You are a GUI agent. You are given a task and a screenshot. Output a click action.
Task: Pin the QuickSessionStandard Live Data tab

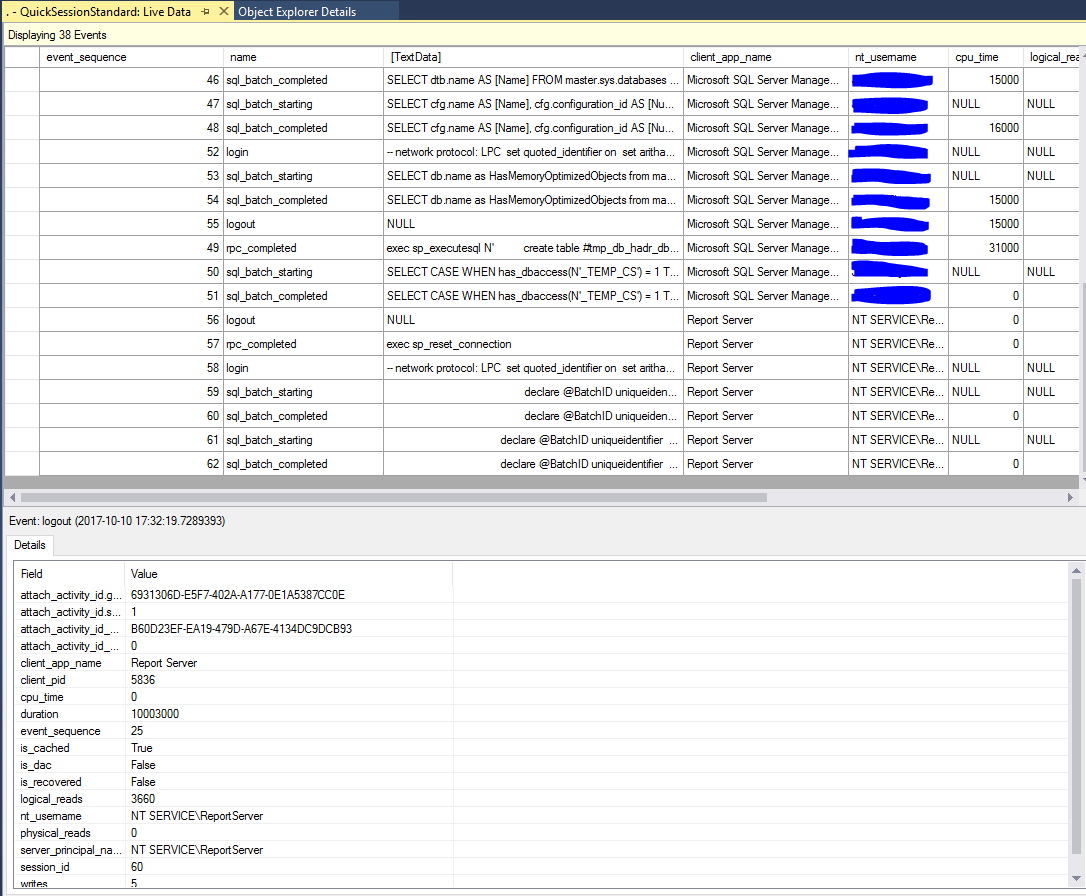point(205,12)
